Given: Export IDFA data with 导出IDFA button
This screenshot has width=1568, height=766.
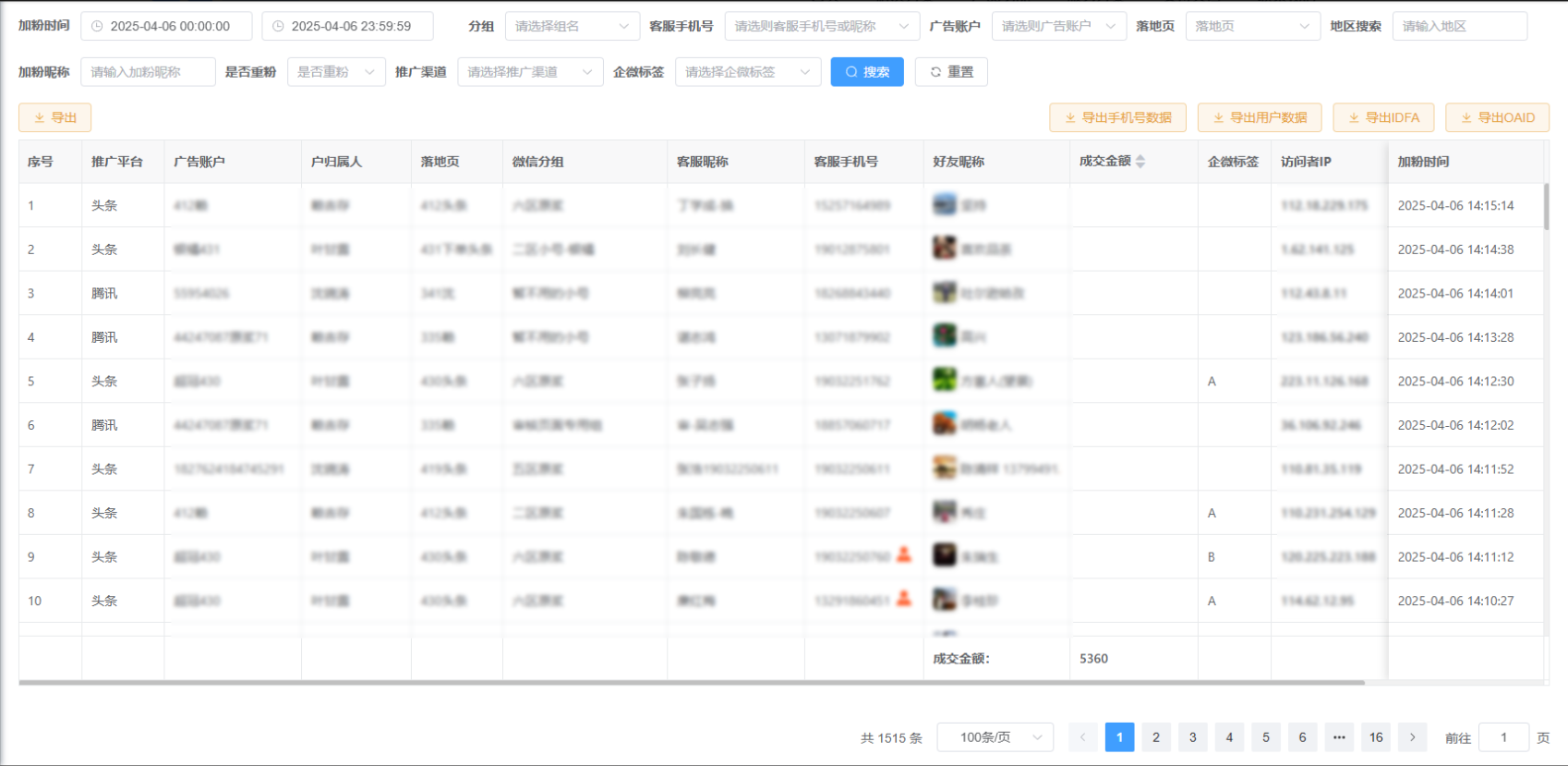Looking at the screenshot, I should tap(1382, 117).
